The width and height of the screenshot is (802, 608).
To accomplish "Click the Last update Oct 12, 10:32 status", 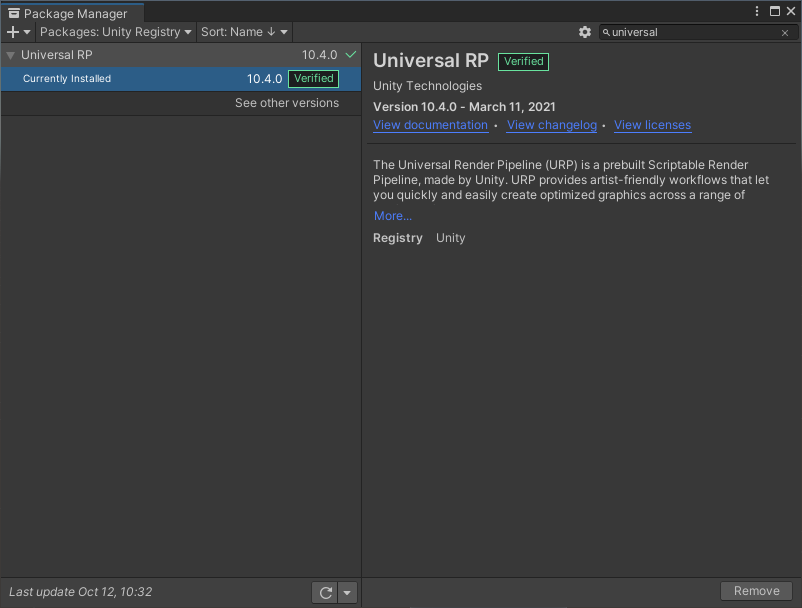I will 80,592.
